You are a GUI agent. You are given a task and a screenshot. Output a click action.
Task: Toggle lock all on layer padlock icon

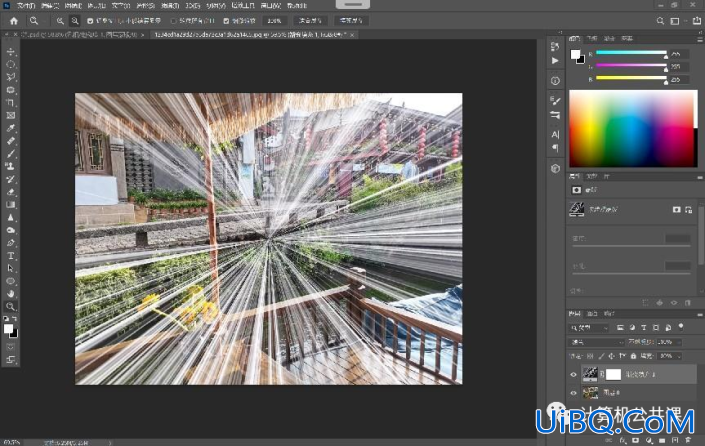pos(633,356)
